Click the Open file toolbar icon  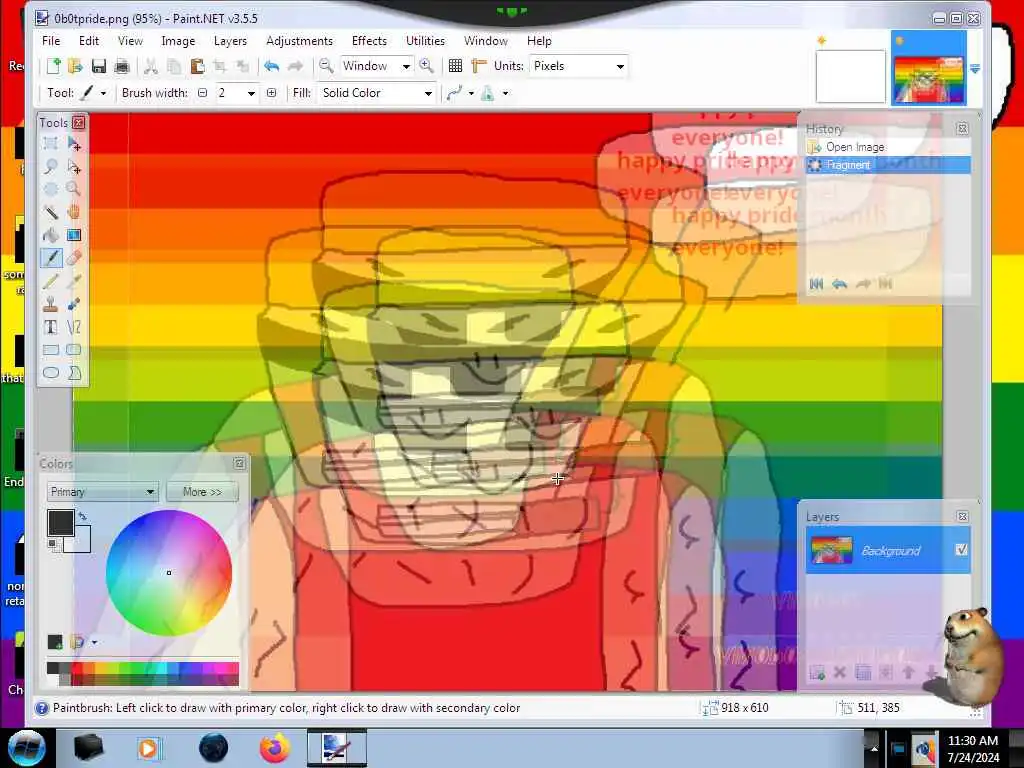[x=75, y=66]
